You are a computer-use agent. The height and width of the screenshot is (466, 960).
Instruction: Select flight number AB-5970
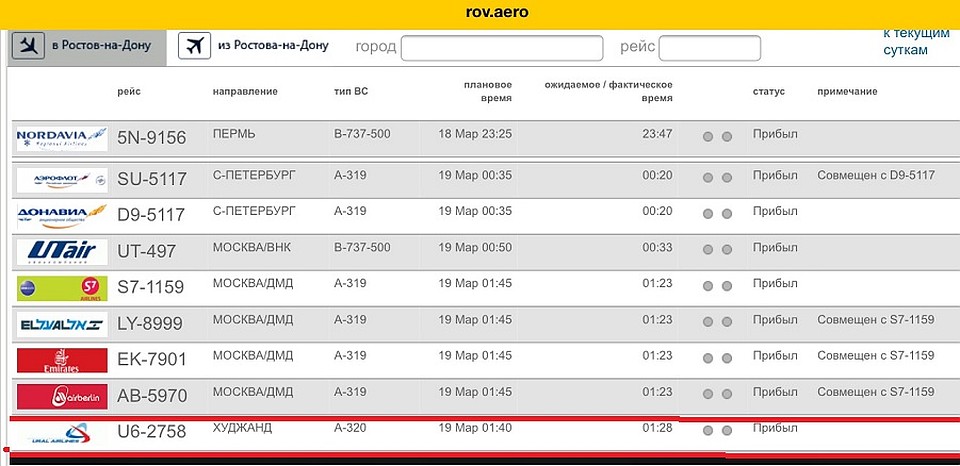pyautogui.click(x=152, y=396)
